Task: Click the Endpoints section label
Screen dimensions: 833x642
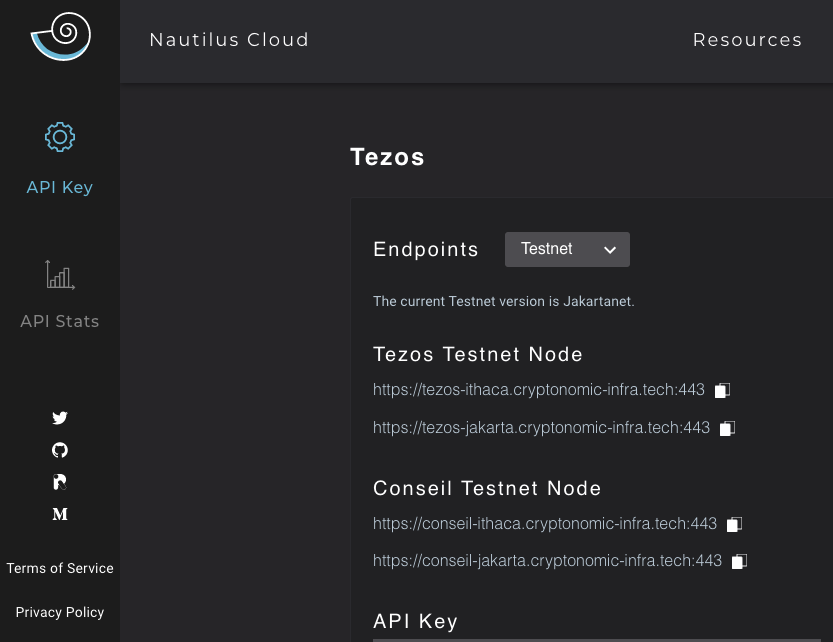Action: pyautogui.click(x=426, y=249)
